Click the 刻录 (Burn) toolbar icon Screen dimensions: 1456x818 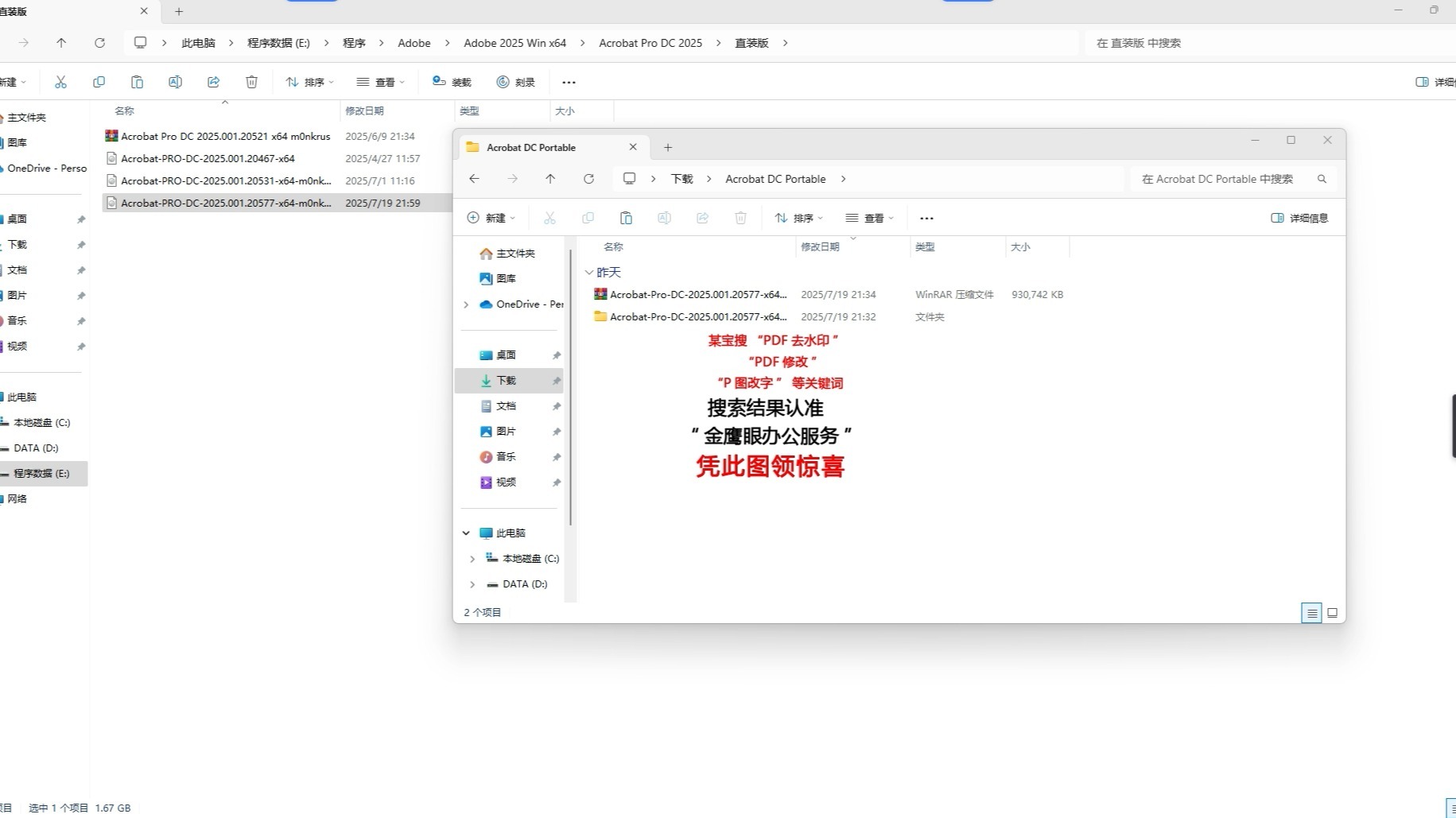515,82
